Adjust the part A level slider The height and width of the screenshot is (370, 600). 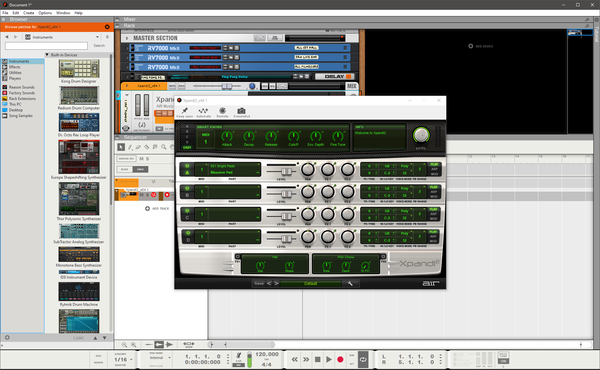pyautogui.click(x=285, y=172)
